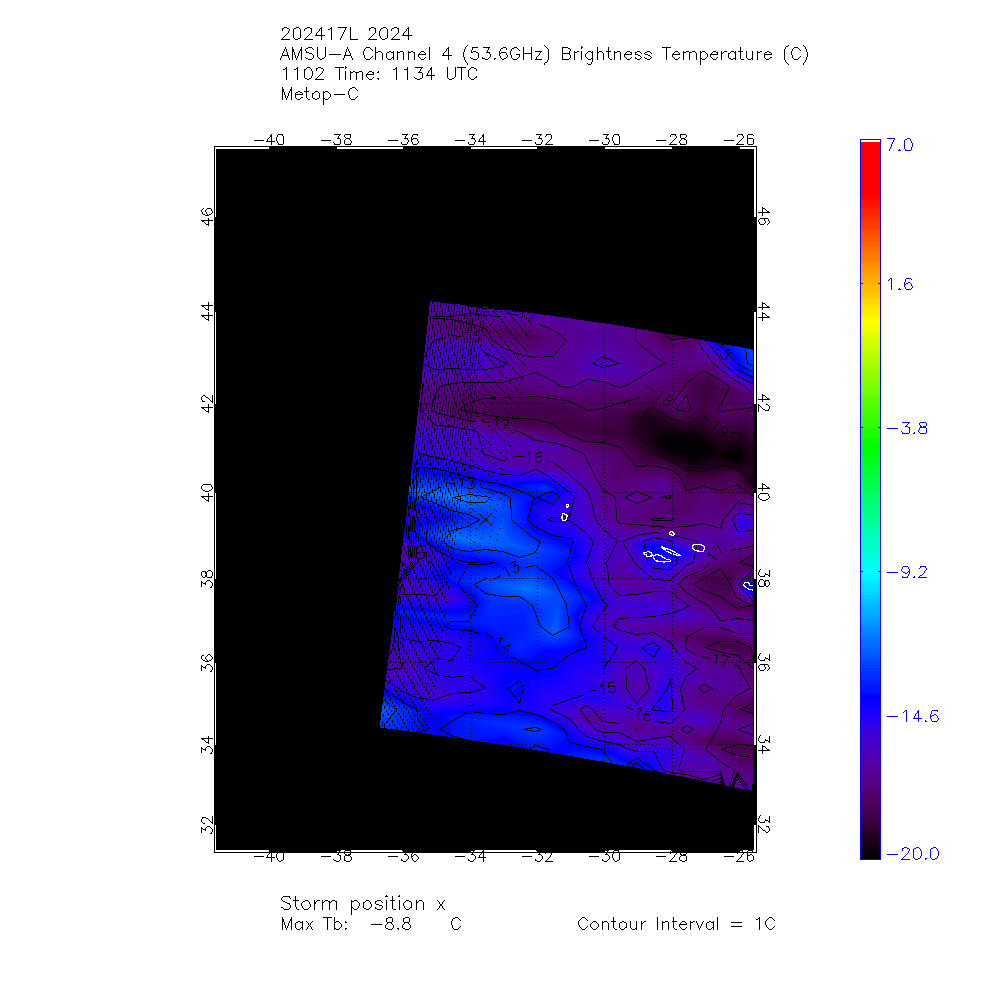The image size is (1000, 1000).
Task: Click the bottom axis longitude label "-26"
Action: click(x=739, y=857)
